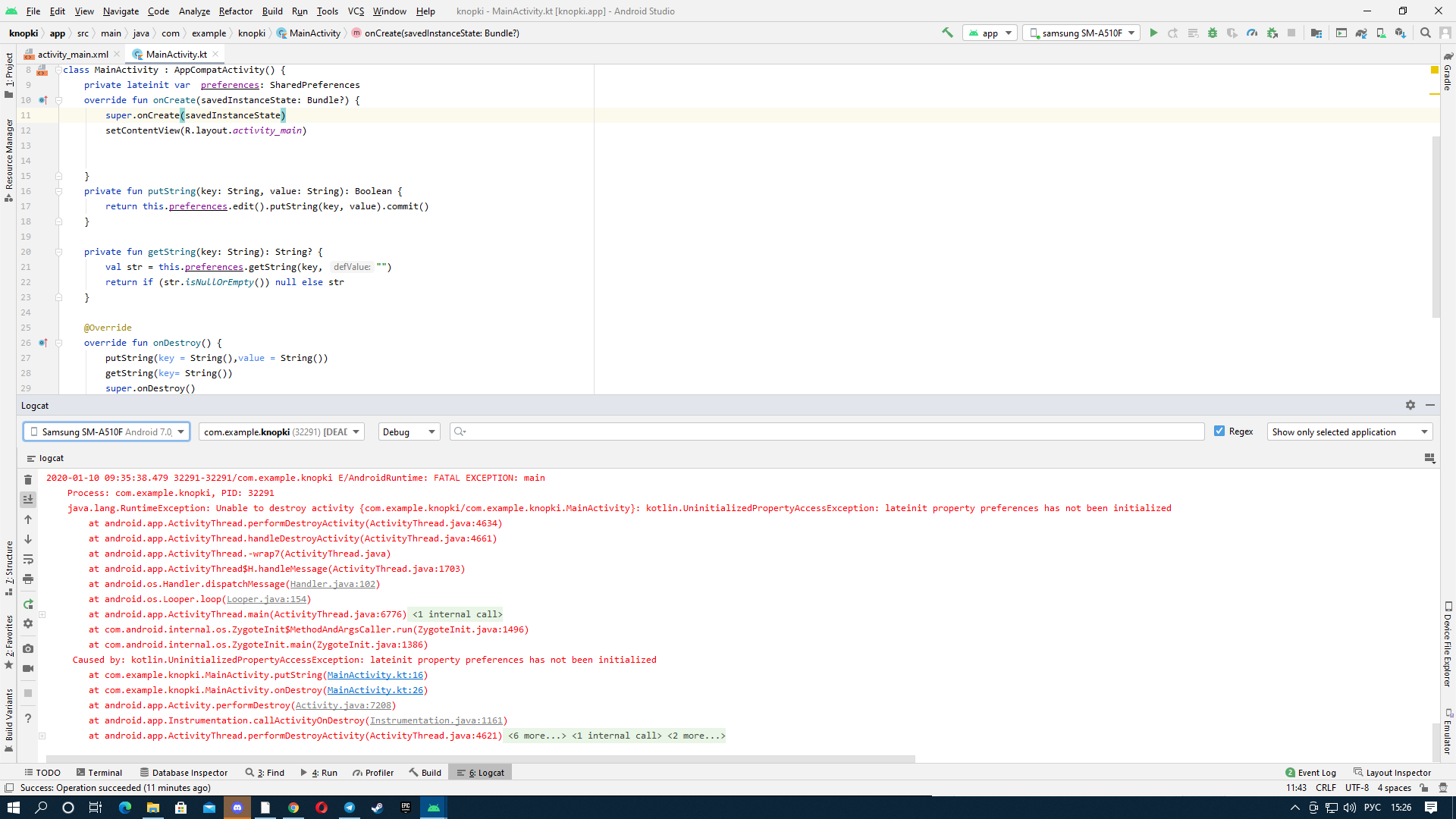Click the Debug app bug icon
Viewport: 1456px width, 819px height.
[1213, 33]
